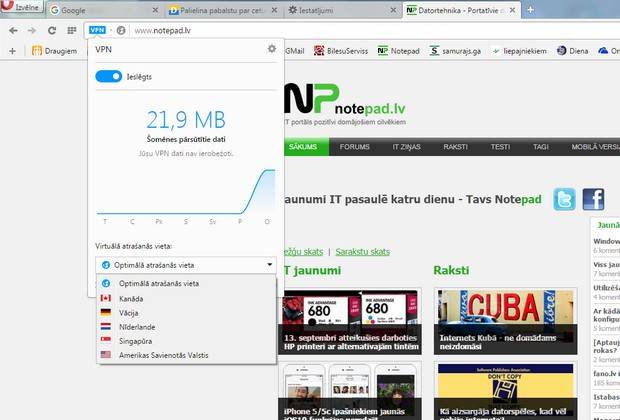The width and height of the screenshot is (620, 420).
Task: Open Speed Dial grid icon
Action: [x=72, y=30]
